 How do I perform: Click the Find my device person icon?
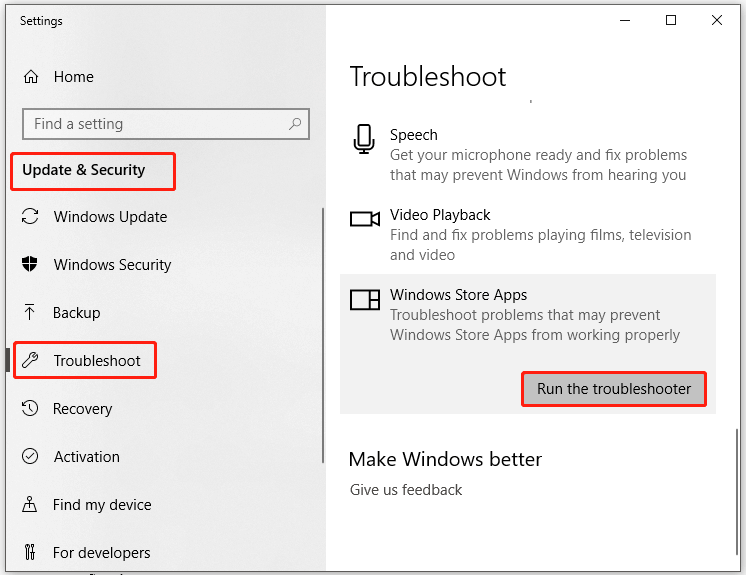tap(31, 505)
